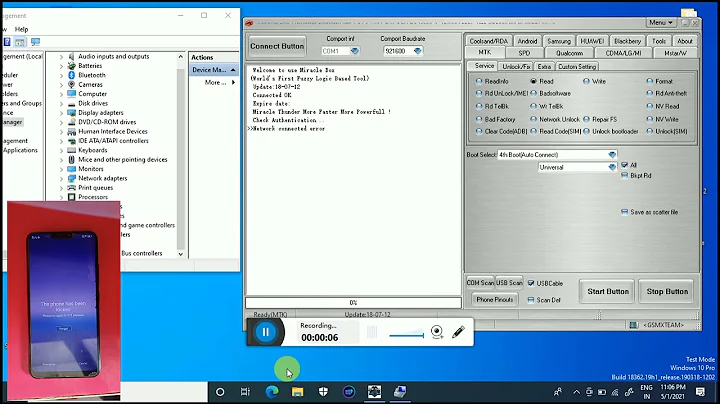Click the device tree vertical scrollbar down arrow
The height and width of the screenshot is (404, 720).
(x=180, y=253)
